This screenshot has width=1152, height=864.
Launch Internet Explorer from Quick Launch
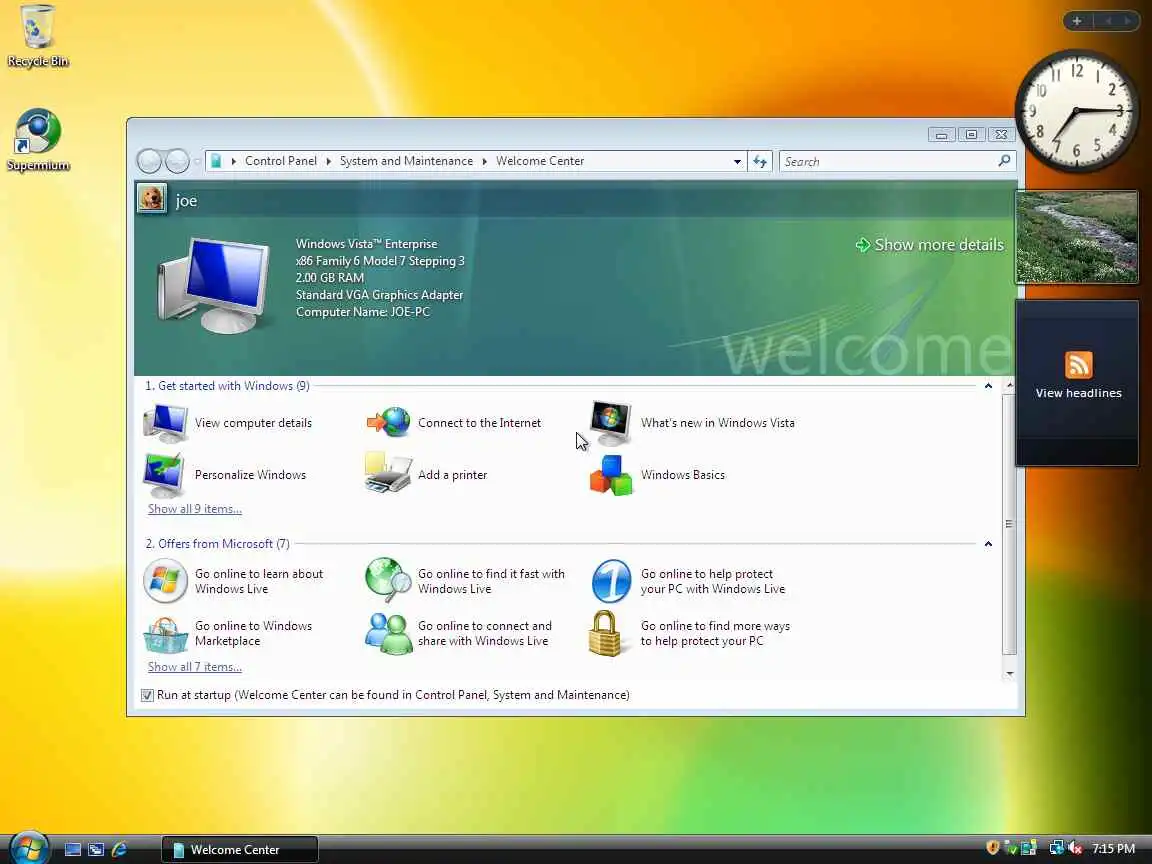pos(119,850)
